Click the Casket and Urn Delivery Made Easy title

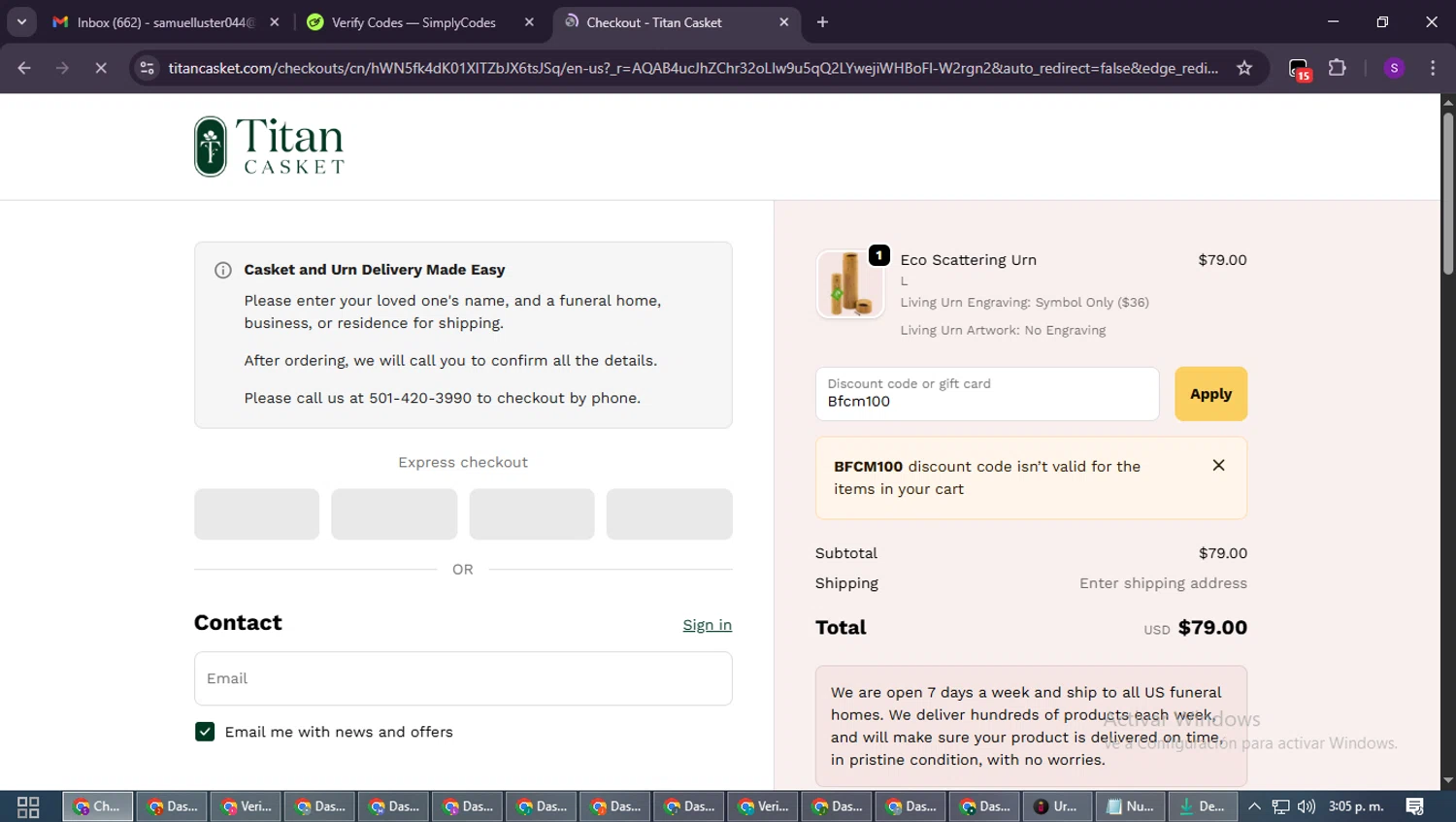pos(375,270)
